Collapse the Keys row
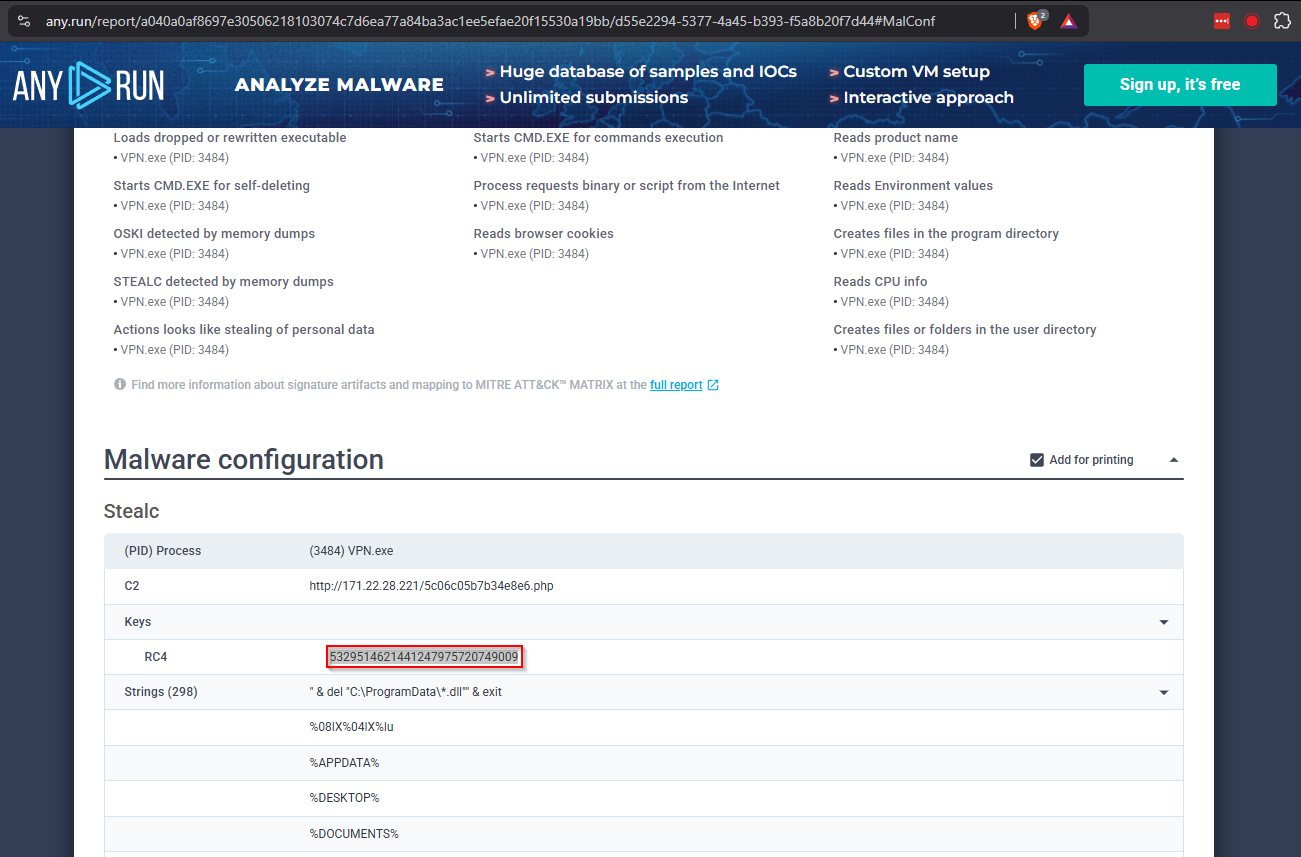 coord(1163,622)
